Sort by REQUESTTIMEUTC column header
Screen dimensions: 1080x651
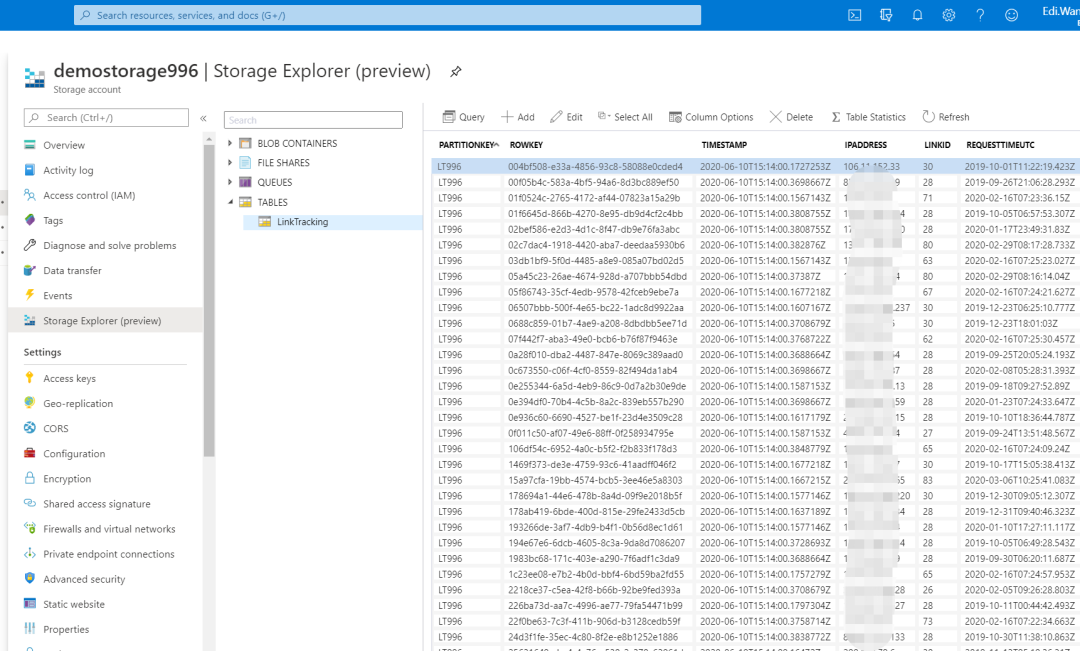[1000, 145]
